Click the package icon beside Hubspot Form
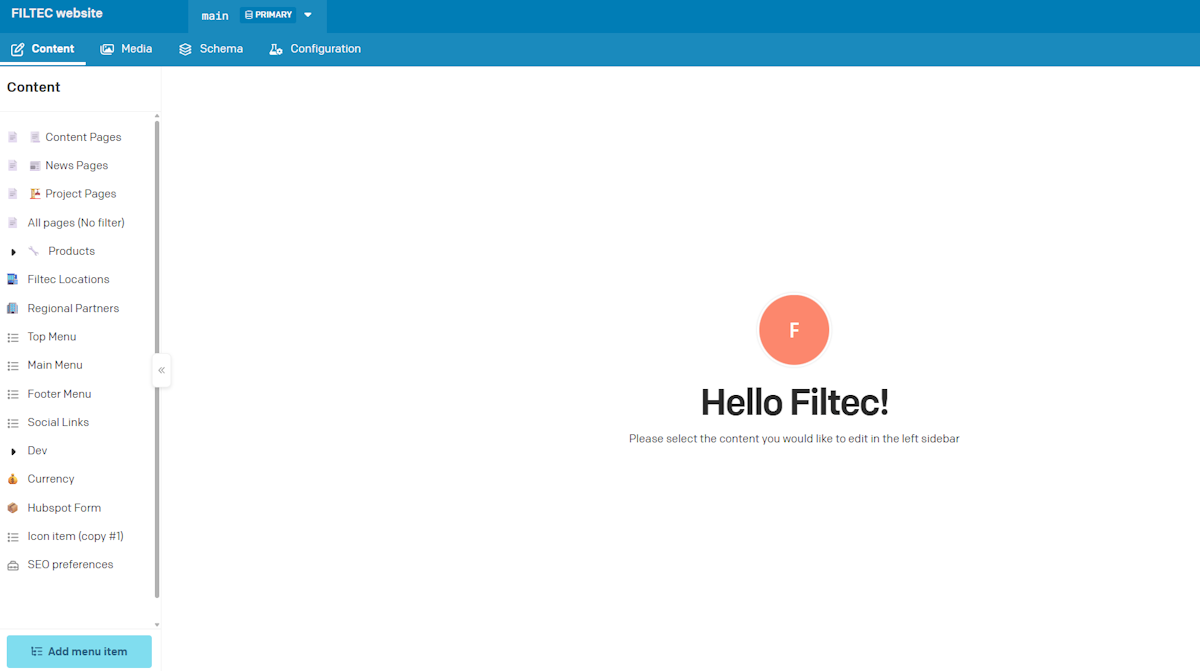This screenshot has width=1200, height=671. [x=13, y=508]
